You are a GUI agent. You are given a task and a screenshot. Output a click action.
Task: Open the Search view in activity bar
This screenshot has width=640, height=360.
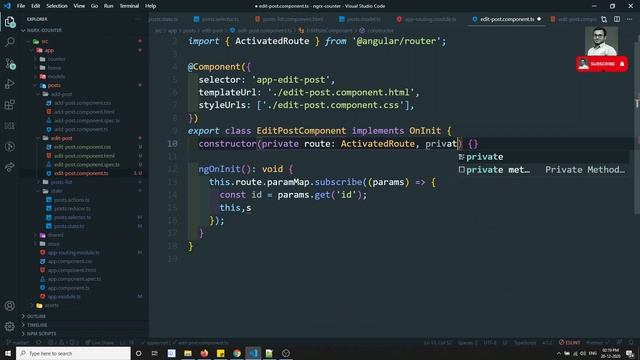10,42
